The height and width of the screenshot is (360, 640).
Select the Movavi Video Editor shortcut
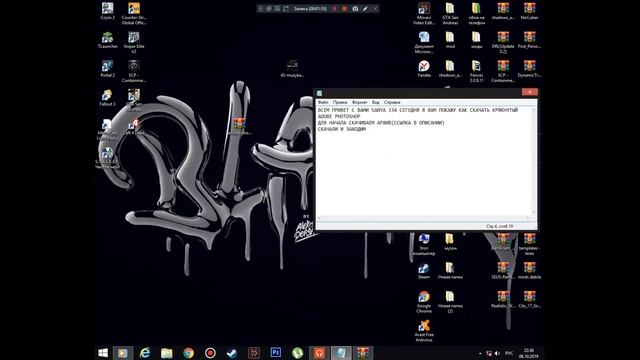pyautogui.click(x=424, y=13)
